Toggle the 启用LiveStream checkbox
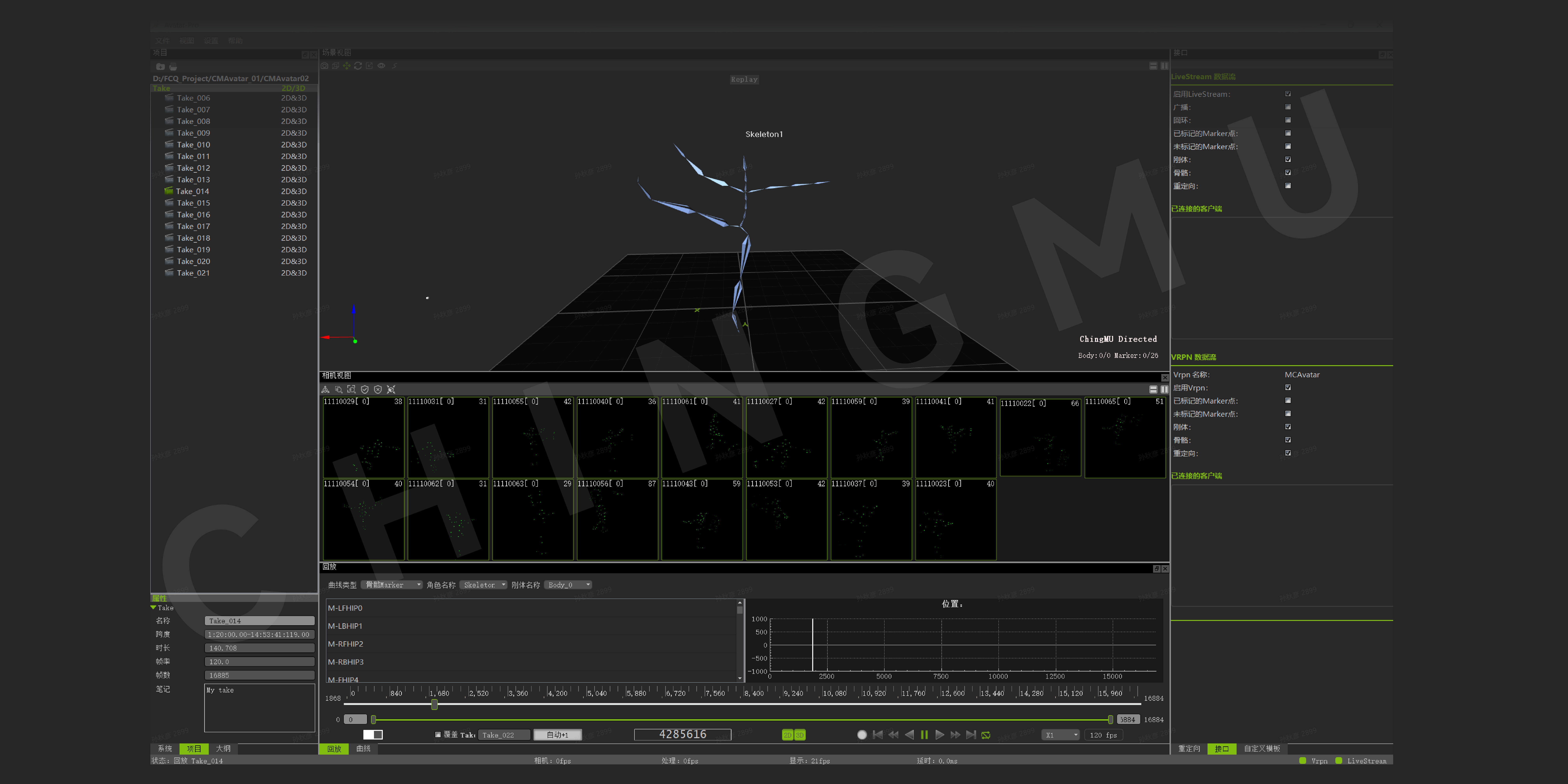The height and width of the screenshot is (784, 1568). click(1288, 94)
